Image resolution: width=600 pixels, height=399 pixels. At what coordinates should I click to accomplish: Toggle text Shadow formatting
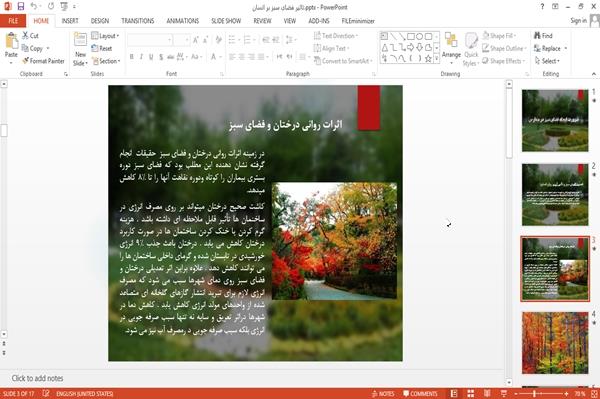[161, 57]
